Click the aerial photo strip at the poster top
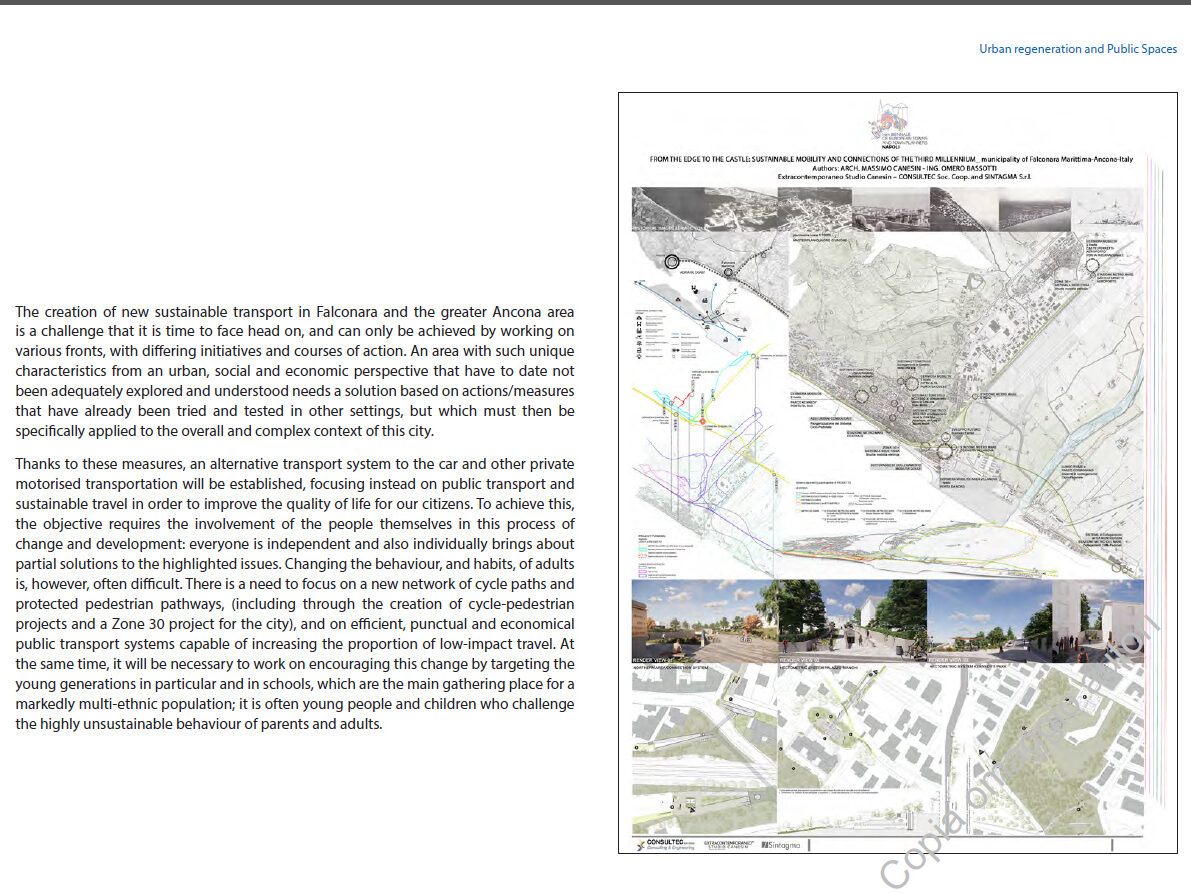Image resolution: width=1191 pixels, height=894 pixels. pos(887,210)
